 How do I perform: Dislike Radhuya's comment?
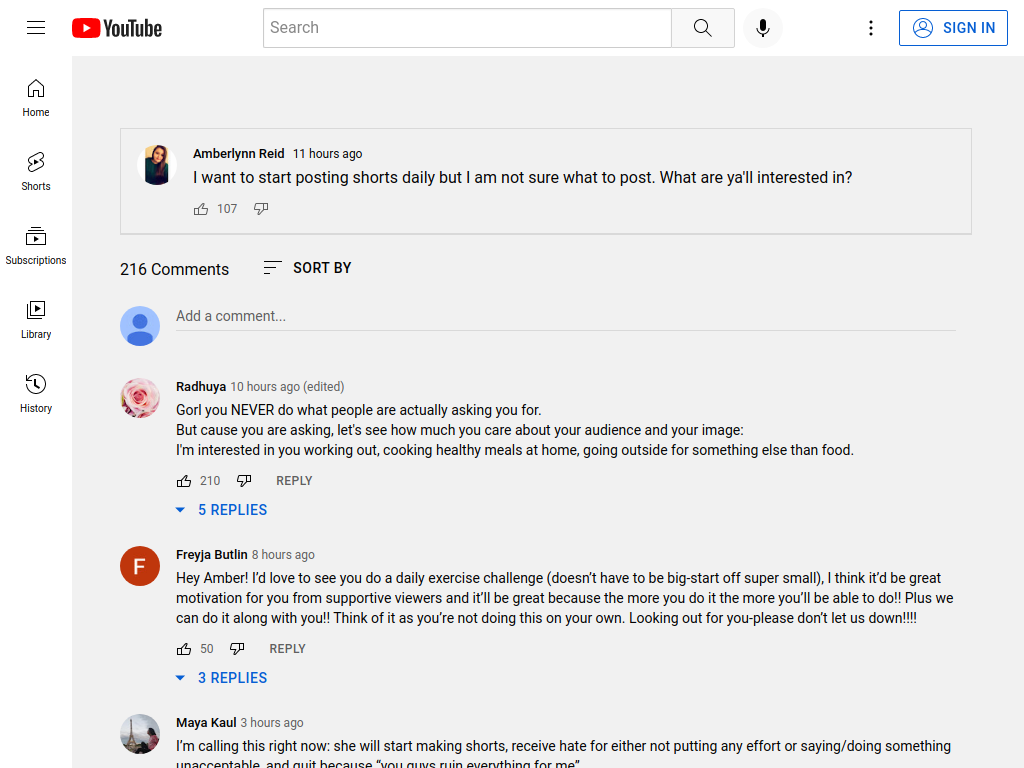(244, 481)
